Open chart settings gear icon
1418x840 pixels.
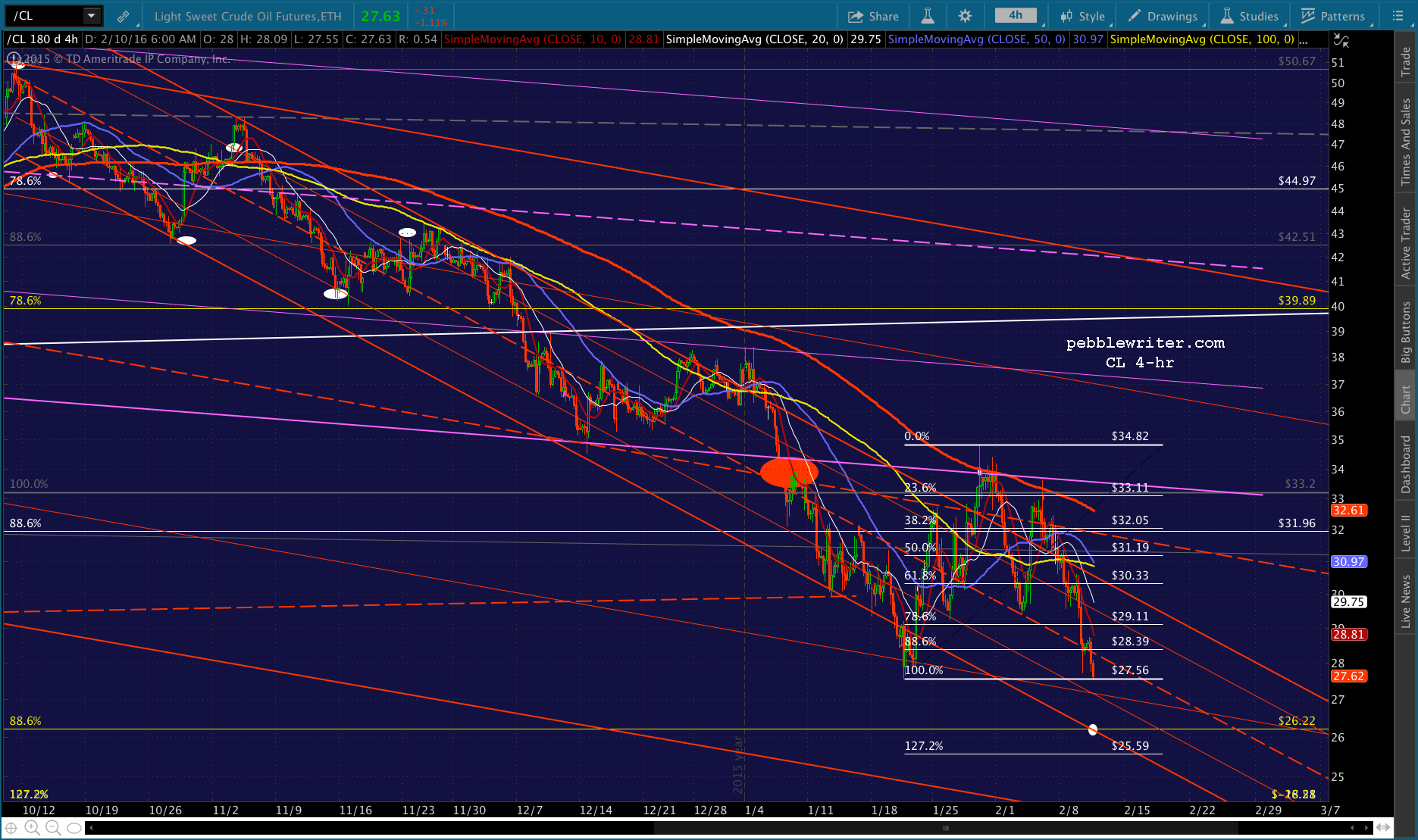(x=965, y=16)
